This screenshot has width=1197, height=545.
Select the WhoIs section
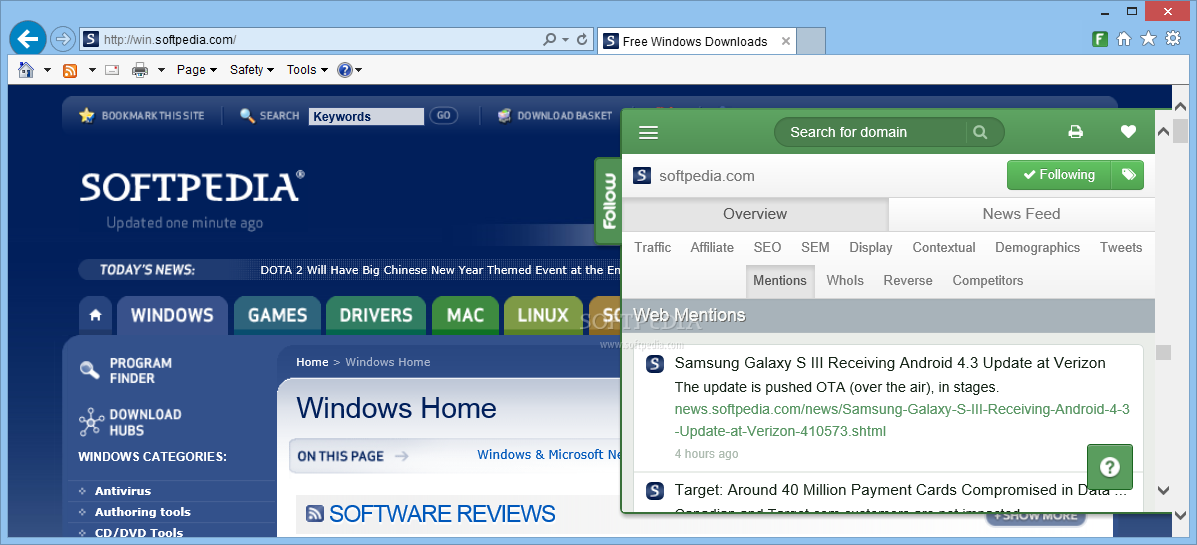pos(845,280)
